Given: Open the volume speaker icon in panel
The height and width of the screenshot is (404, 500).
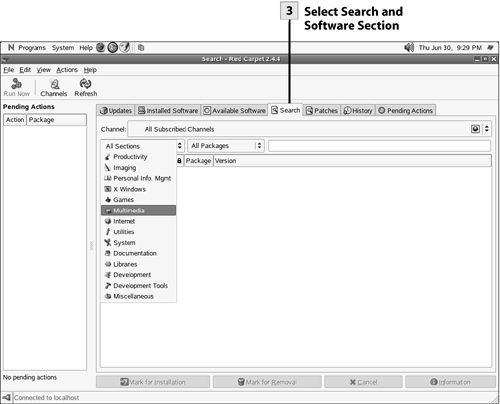Looking at the screenshot, I should click(409, 47).
